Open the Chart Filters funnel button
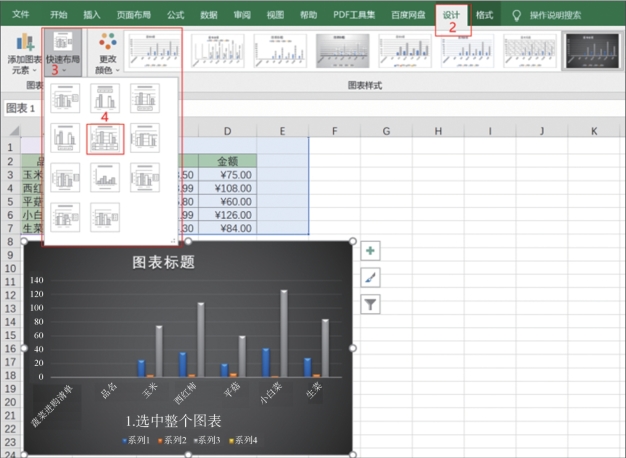Screen dimensions: 626x458 pos(370,305)
